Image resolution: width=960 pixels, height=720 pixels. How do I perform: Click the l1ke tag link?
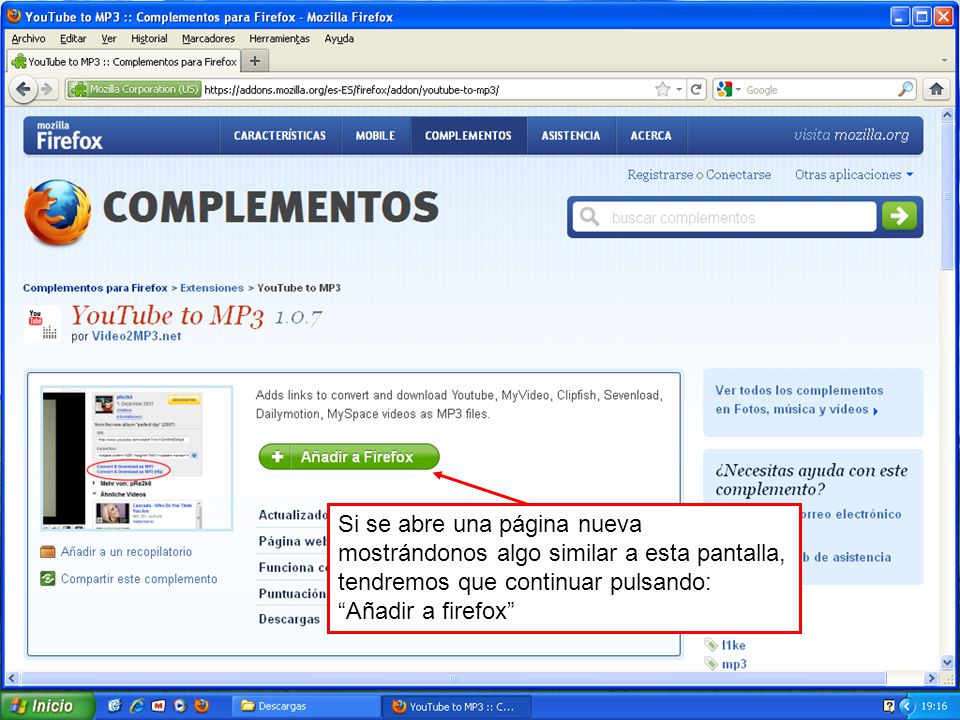click(733, 645)
